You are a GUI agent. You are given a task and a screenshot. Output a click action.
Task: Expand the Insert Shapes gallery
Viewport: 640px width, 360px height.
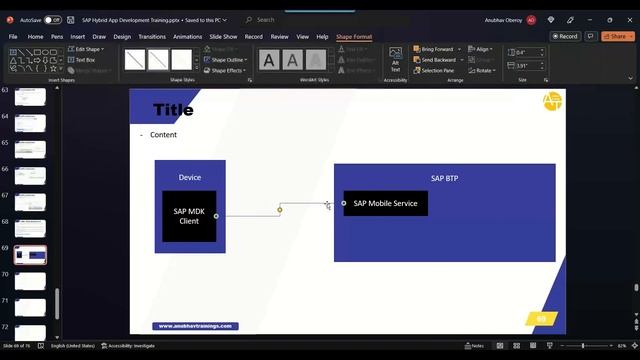tap(61, 69)
